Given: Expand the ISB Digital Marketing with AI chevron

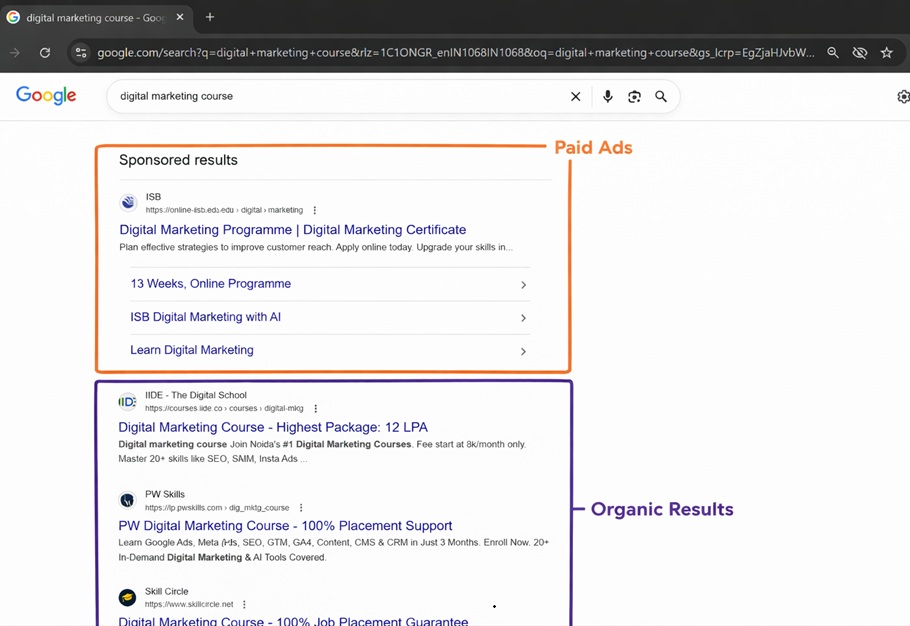Looking at the screenshot, I should (523, 317).
